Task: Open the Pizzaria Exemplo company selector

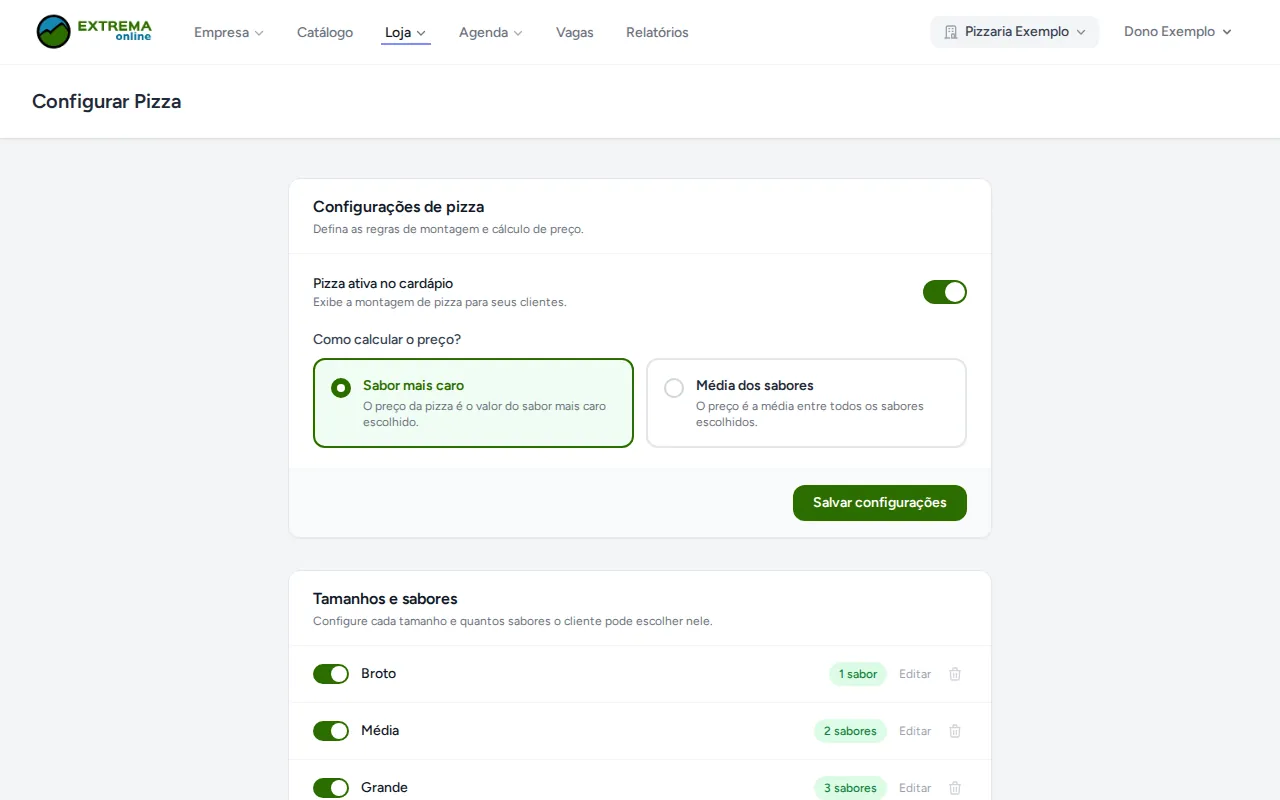Action: (x=1014, y=32)
